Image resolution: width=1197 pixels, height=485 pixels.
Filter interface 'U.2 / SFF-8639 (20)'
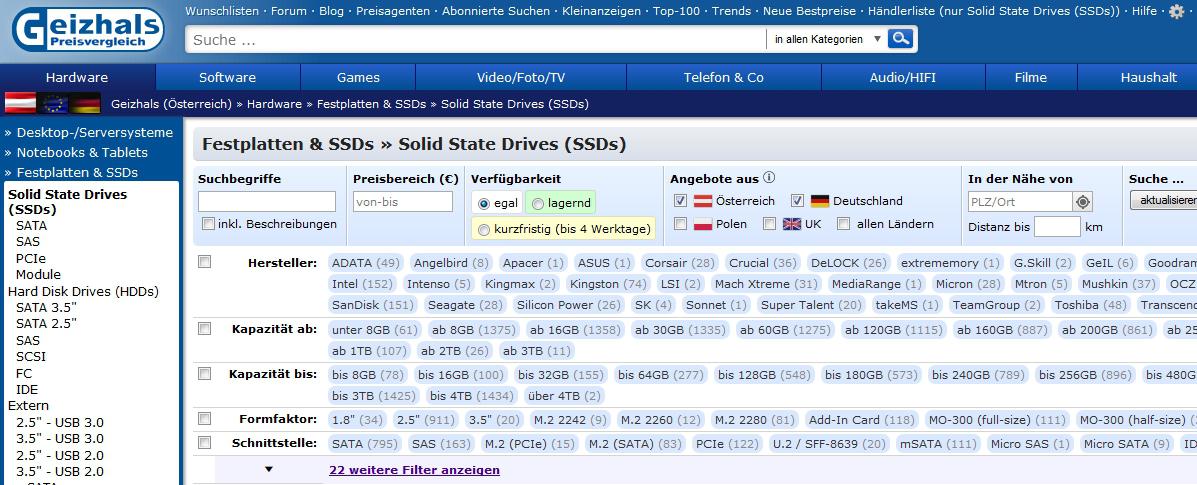[x=831, y=444]
